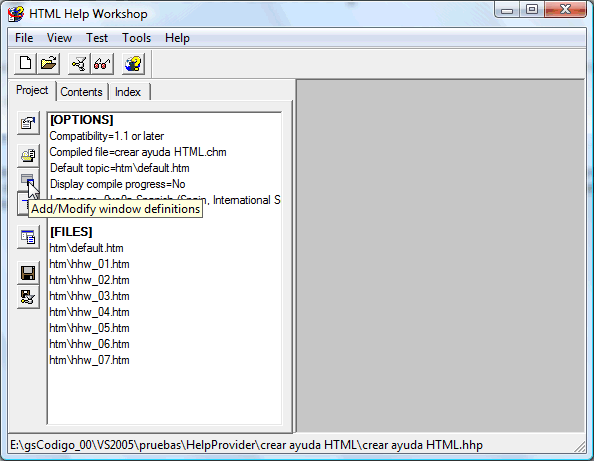594x461 pixels.
Task: Maximize the HTML Help Workshop window
Action: click(531, 10)
